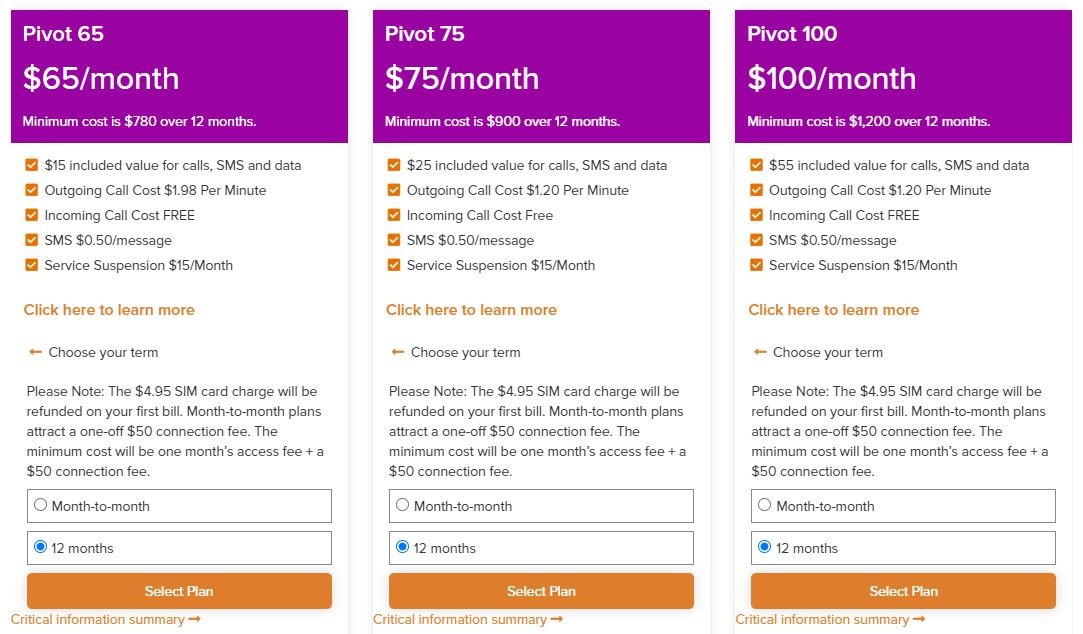Open Click here to learn more for Pivot 100
Viewport: 1083px width, 634px height.
click(x=834, y=310)
